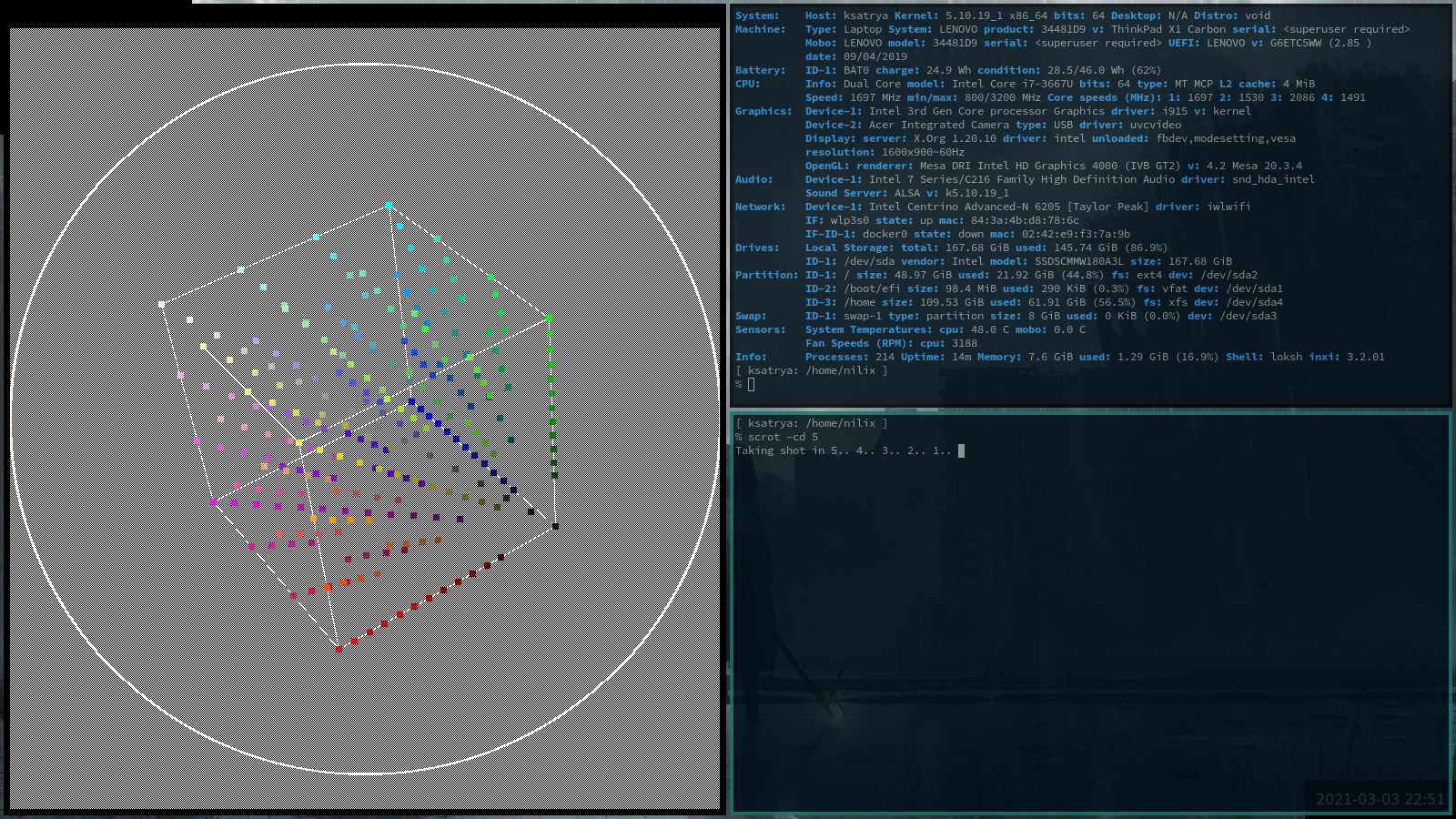Viewport: 1456px width, 819px height.
Task: Click display server 'X.Org 1.20.10' text
Action: coord(955,138)
